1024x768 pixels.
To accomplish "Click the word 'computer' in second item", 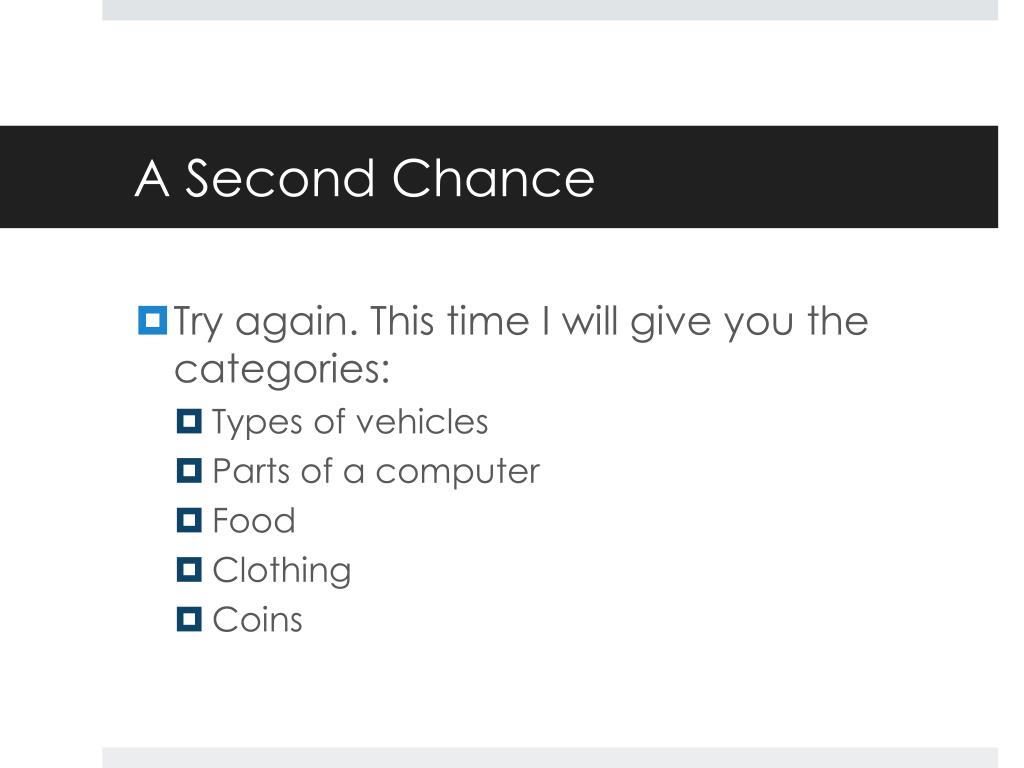I will pos(458,473).
